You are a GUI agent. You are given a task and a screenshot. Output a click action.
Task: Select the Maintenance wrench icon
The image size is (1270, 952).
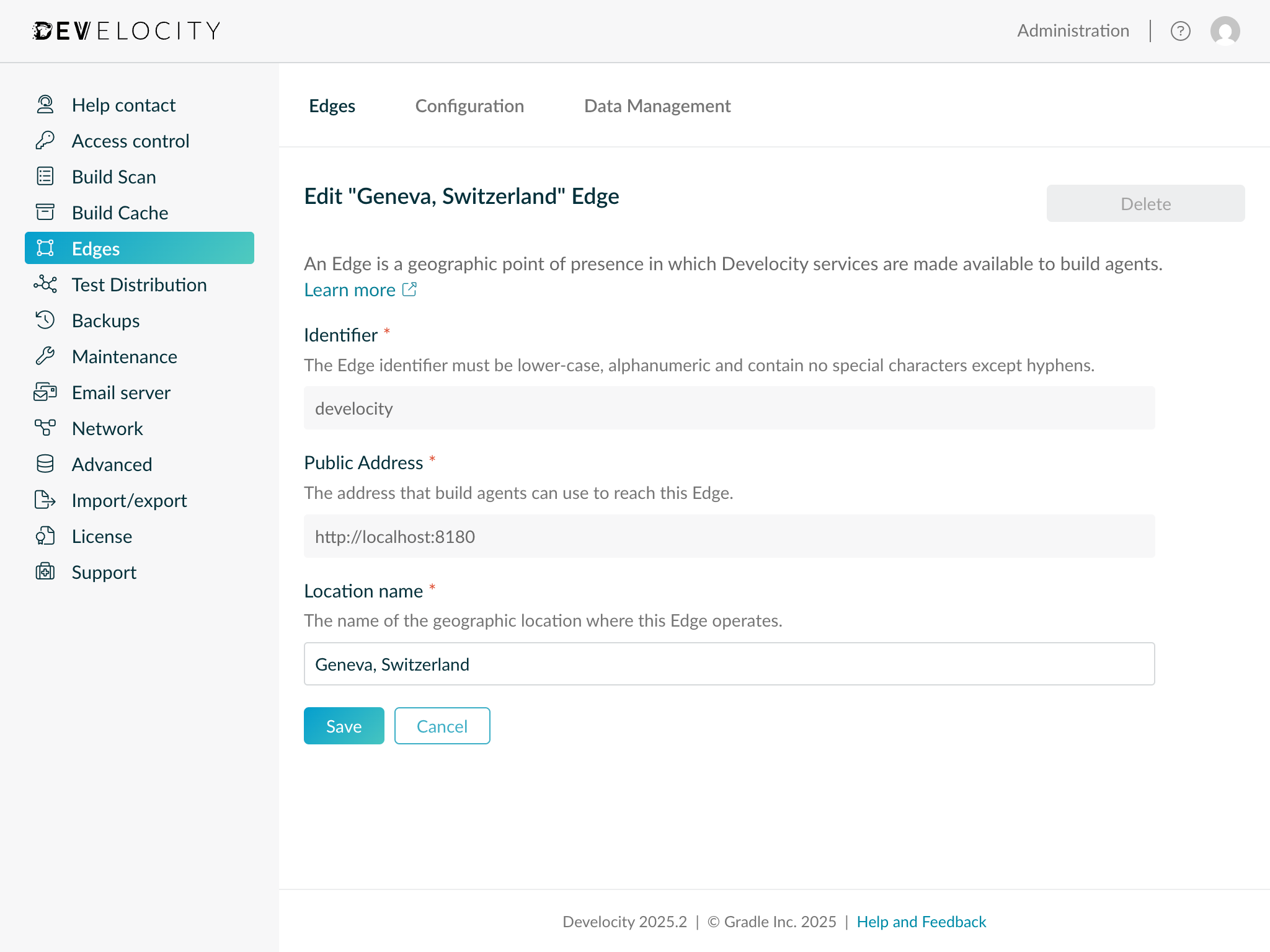click(45, 356)
